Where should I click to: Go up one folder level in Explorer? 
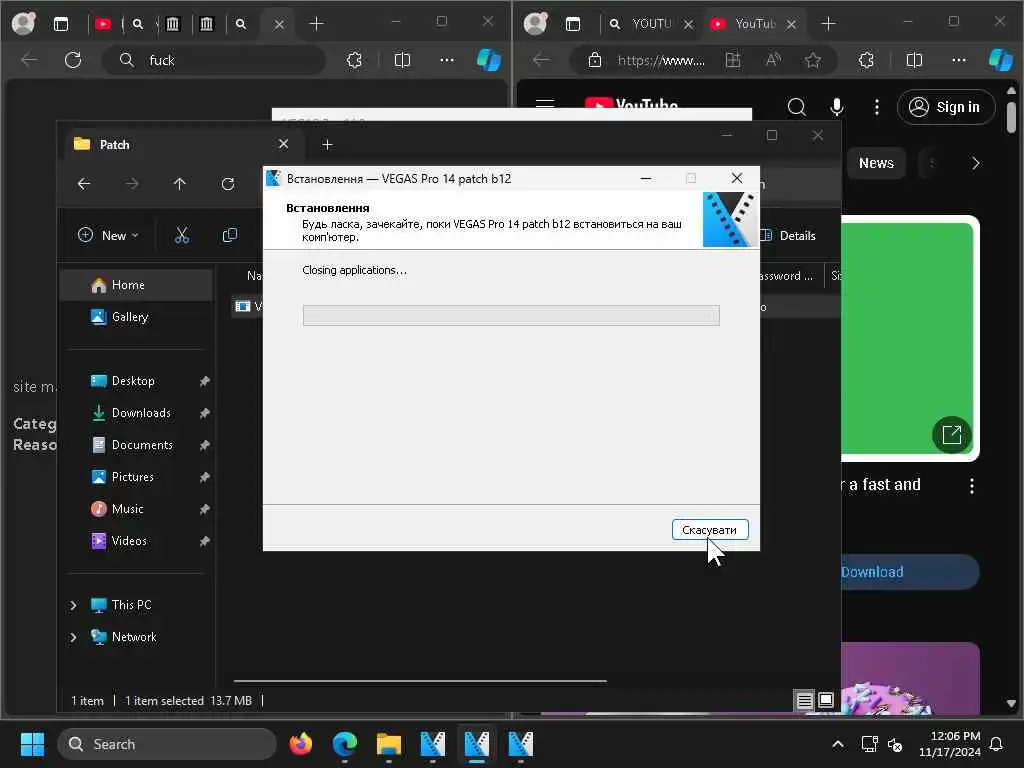click(180, 184)
